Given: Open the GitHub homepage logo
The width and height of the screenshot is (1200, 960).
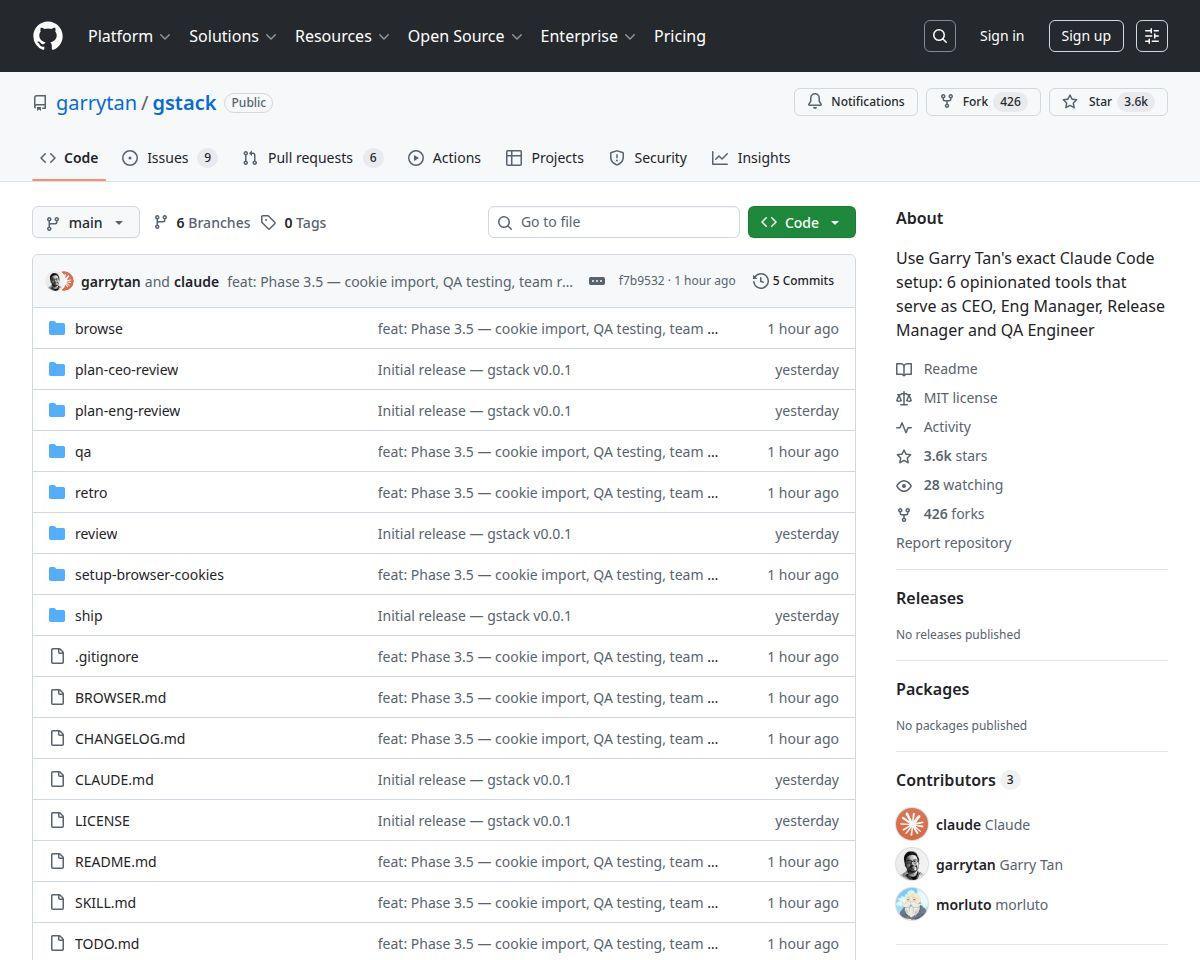Looking at the screenshot, I should tap(48, 36).
